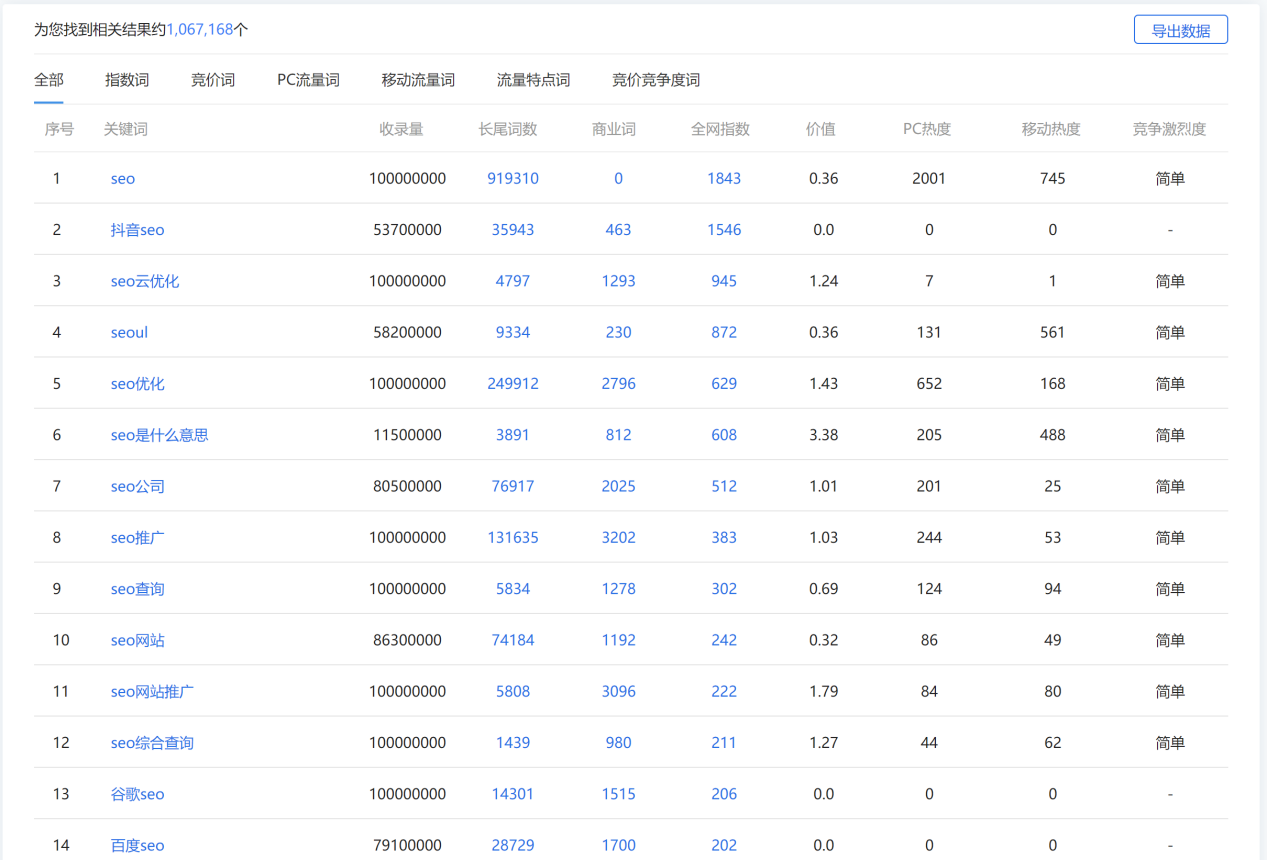This screenshot has width=1267, height=860.
Task: Select the 竞价竞争度词 tab
Action: coord(656,80)
